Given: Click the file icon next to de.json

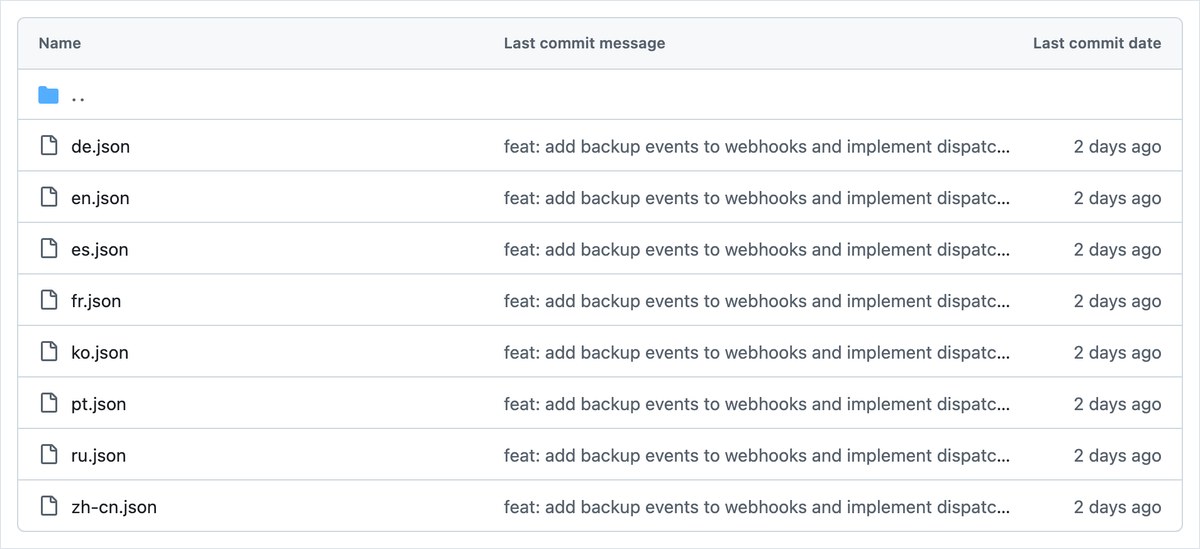Looking at the screenshot, I should (48, 147).
